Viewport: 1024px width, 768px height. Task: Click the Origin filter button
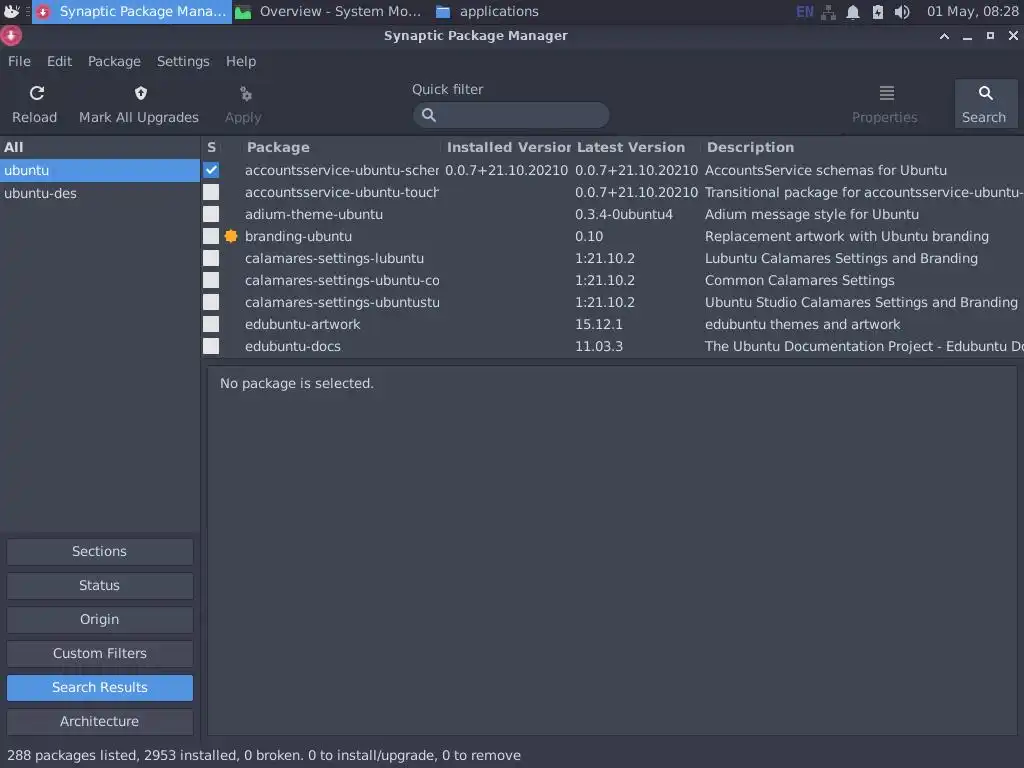point(99,620)
